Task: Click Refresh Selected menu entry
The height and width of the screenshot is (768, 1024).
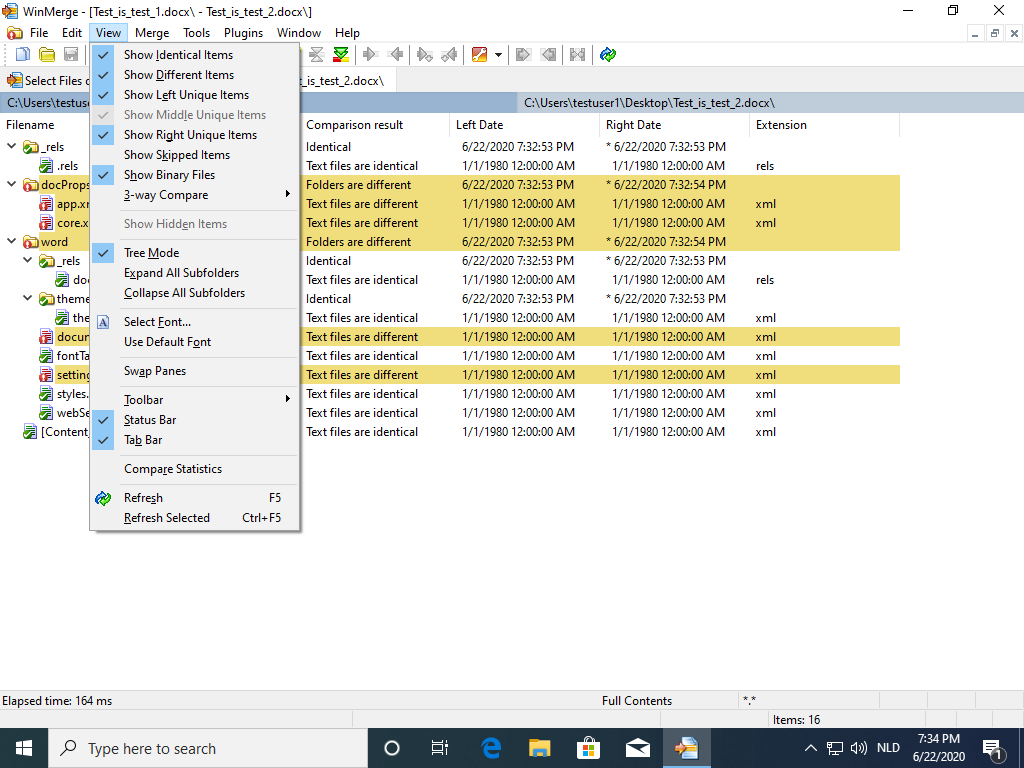Action: point(195,518)
